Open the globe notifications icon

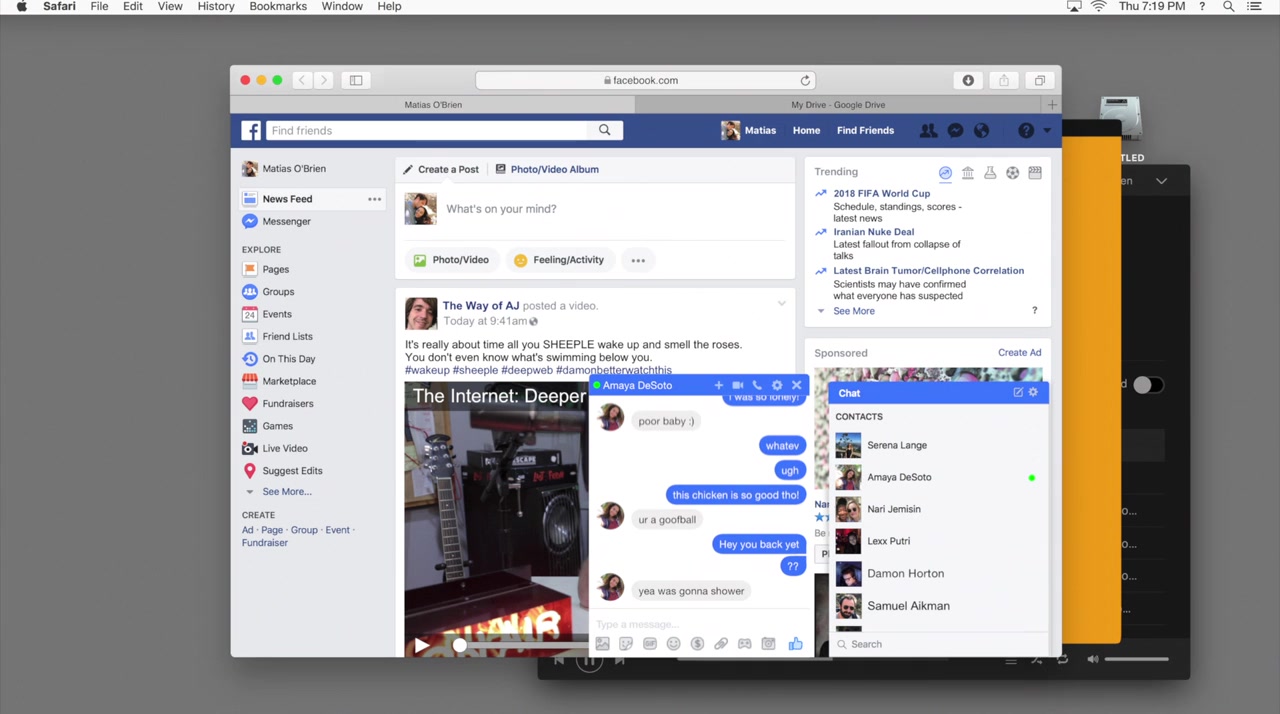tap(981, 131)
